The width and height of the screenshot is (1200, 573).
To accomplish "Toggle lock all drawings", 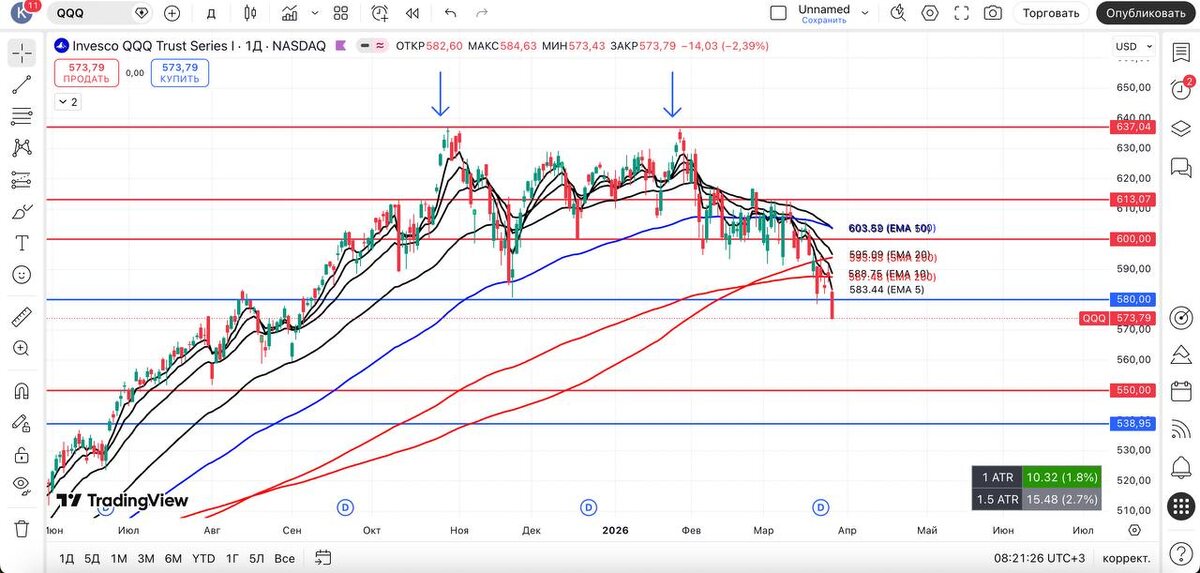I will click(22, 454).
